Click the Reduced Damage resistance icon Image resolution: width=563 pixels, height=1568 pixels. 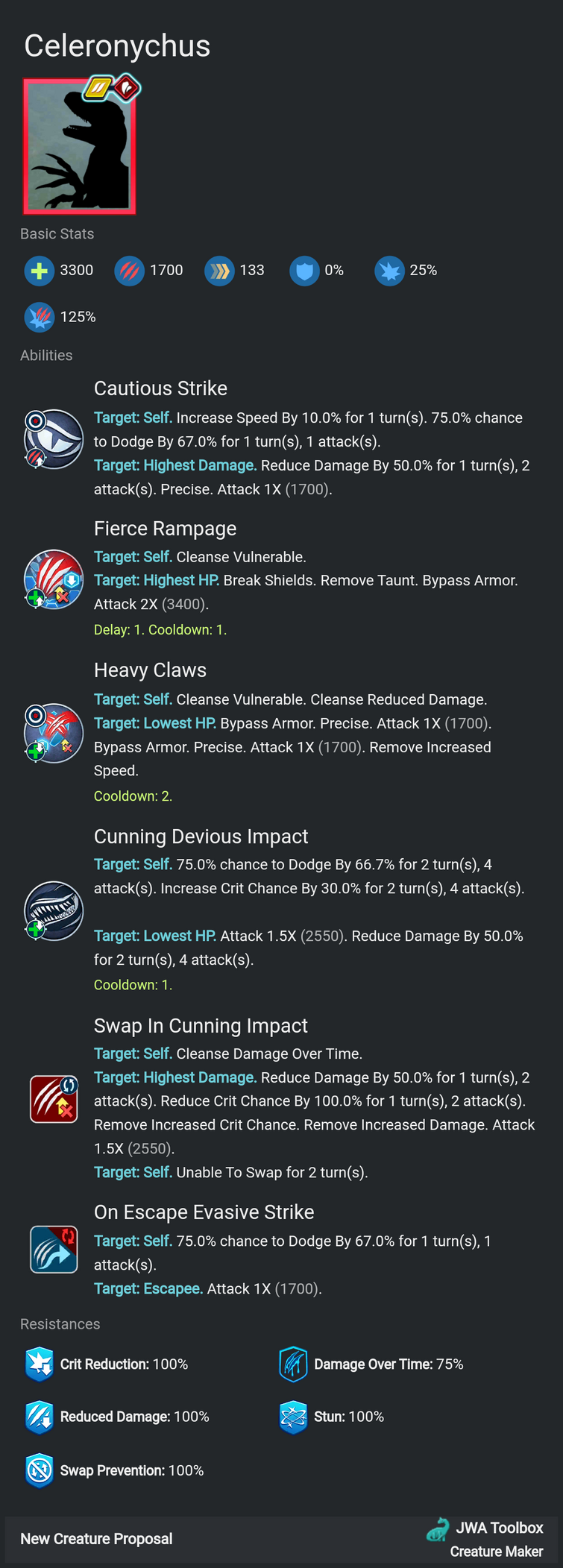tap(39, 1417)
